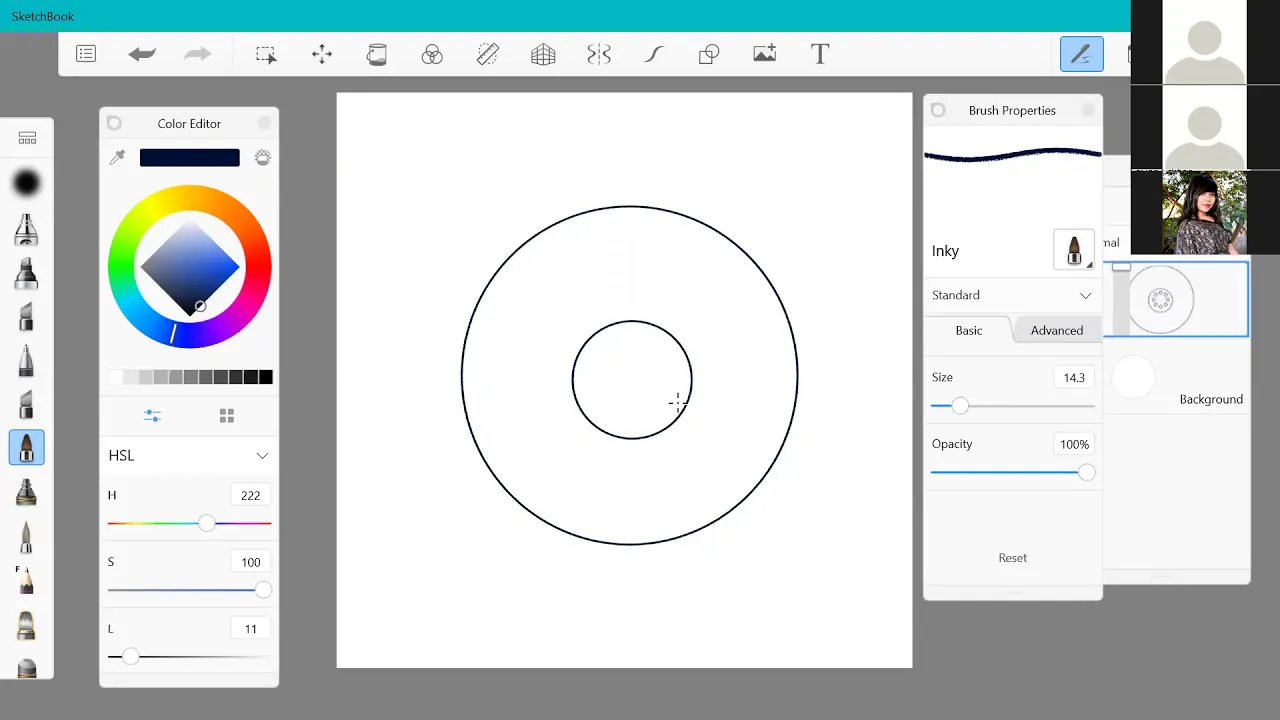Select the circles layer thumbnail
The height and width of the screenshot is (720, 1280).
click(x=1160, y=299)
